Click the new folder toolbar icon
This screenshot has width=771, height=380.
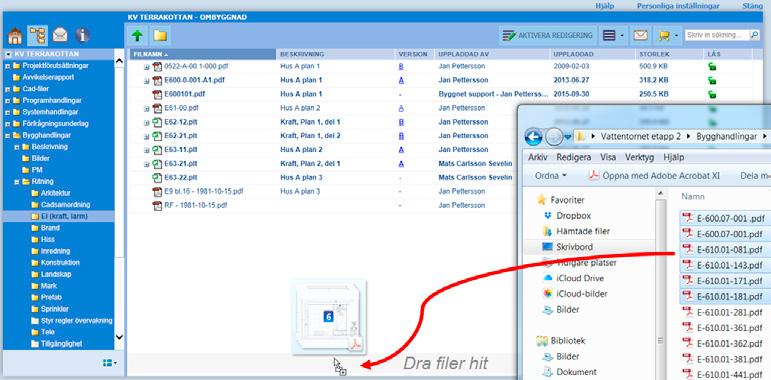click(160, 35)
